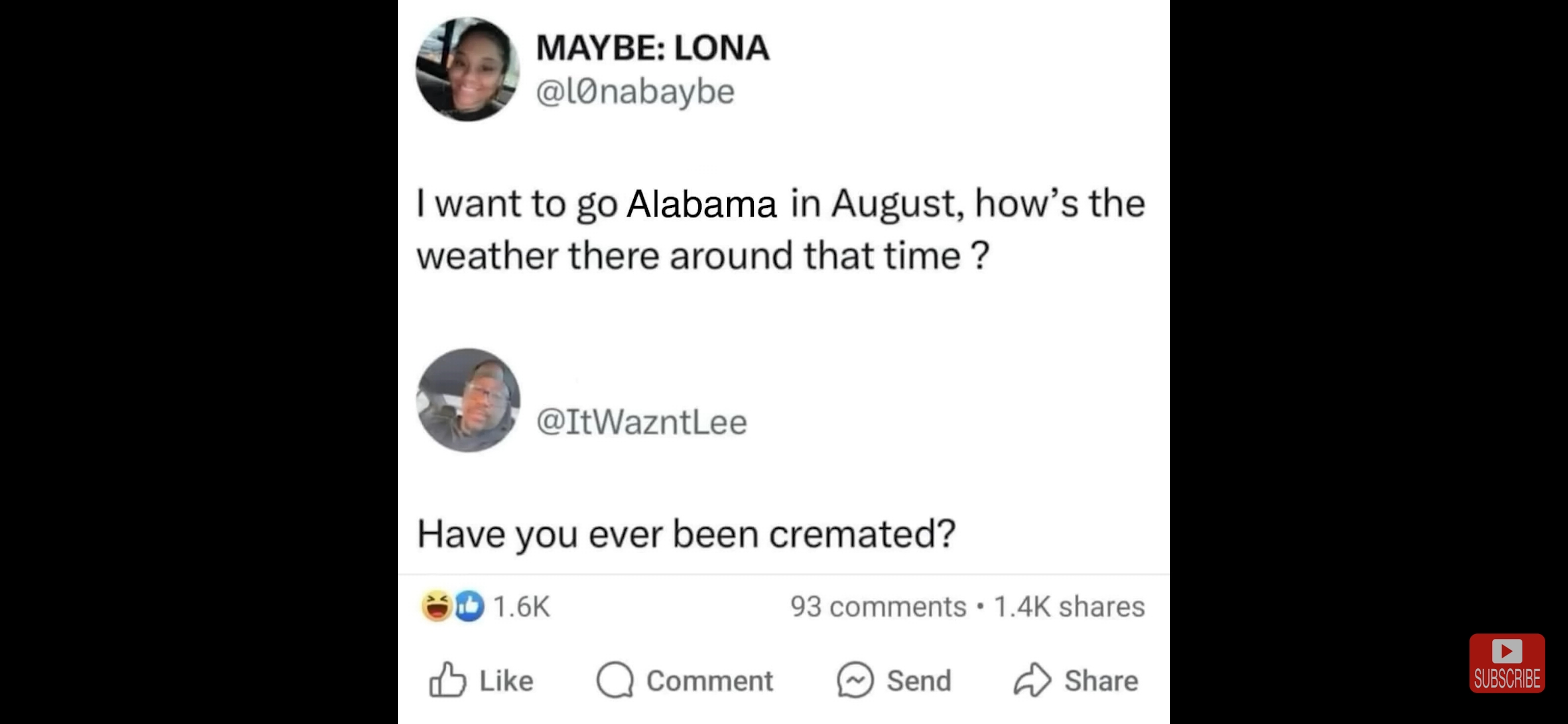This screenshot has height=724, width=1568.
Task: Open MAYBE: LONA profile picture
Action: [468, 69]
